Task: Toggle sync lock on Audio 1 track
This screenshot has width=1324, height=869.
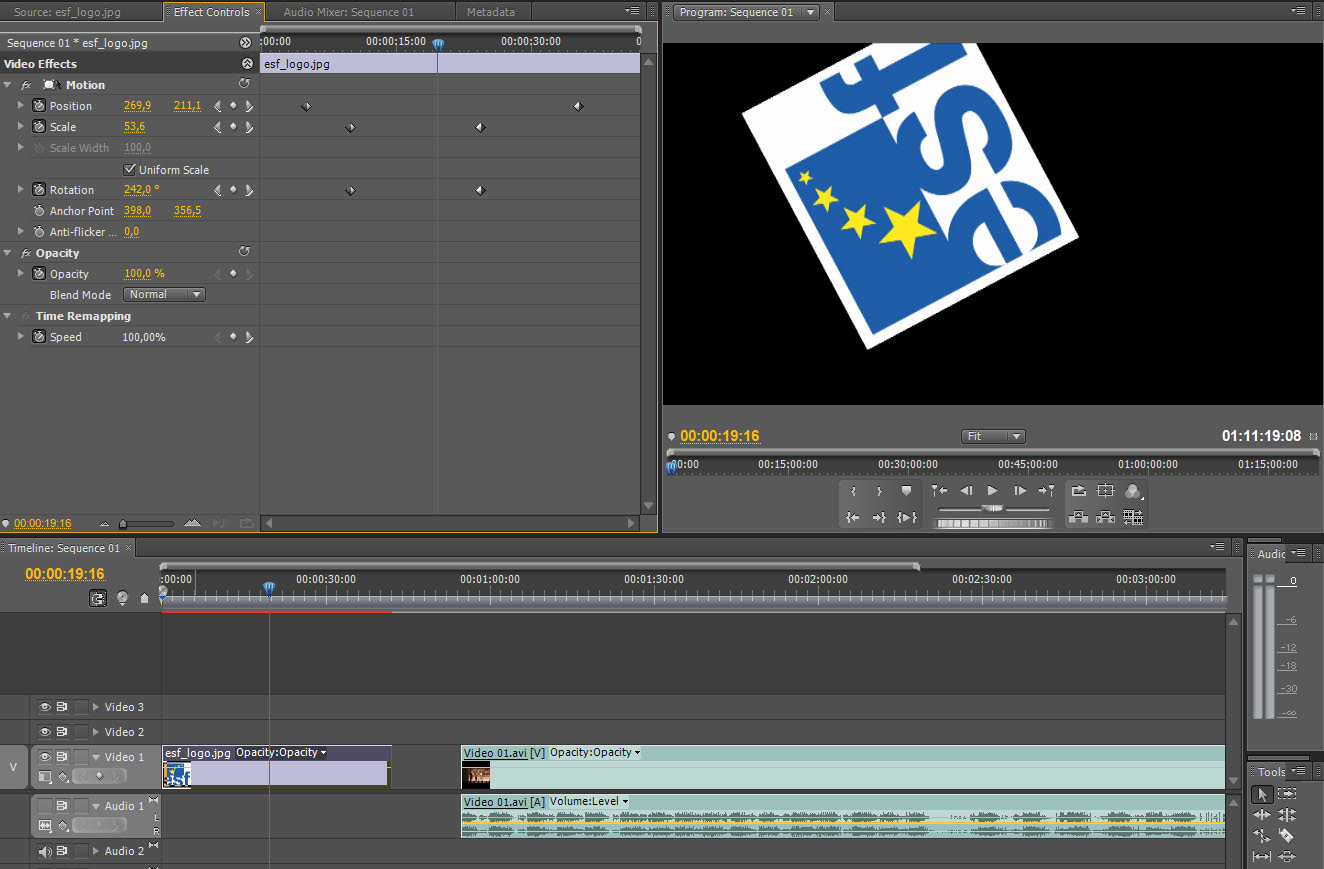Action: tap(62, 806)
